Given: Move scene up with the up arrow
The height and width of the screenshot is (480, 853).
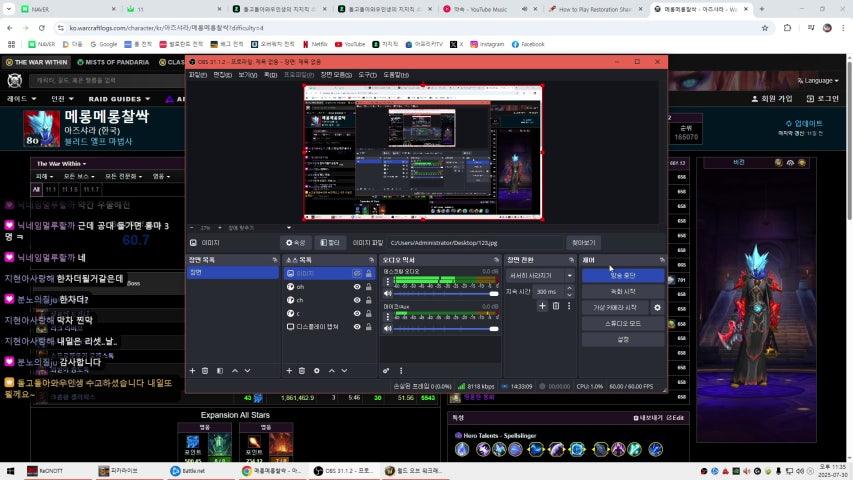Looking at the screenshot, I should (x=235, y=371).
